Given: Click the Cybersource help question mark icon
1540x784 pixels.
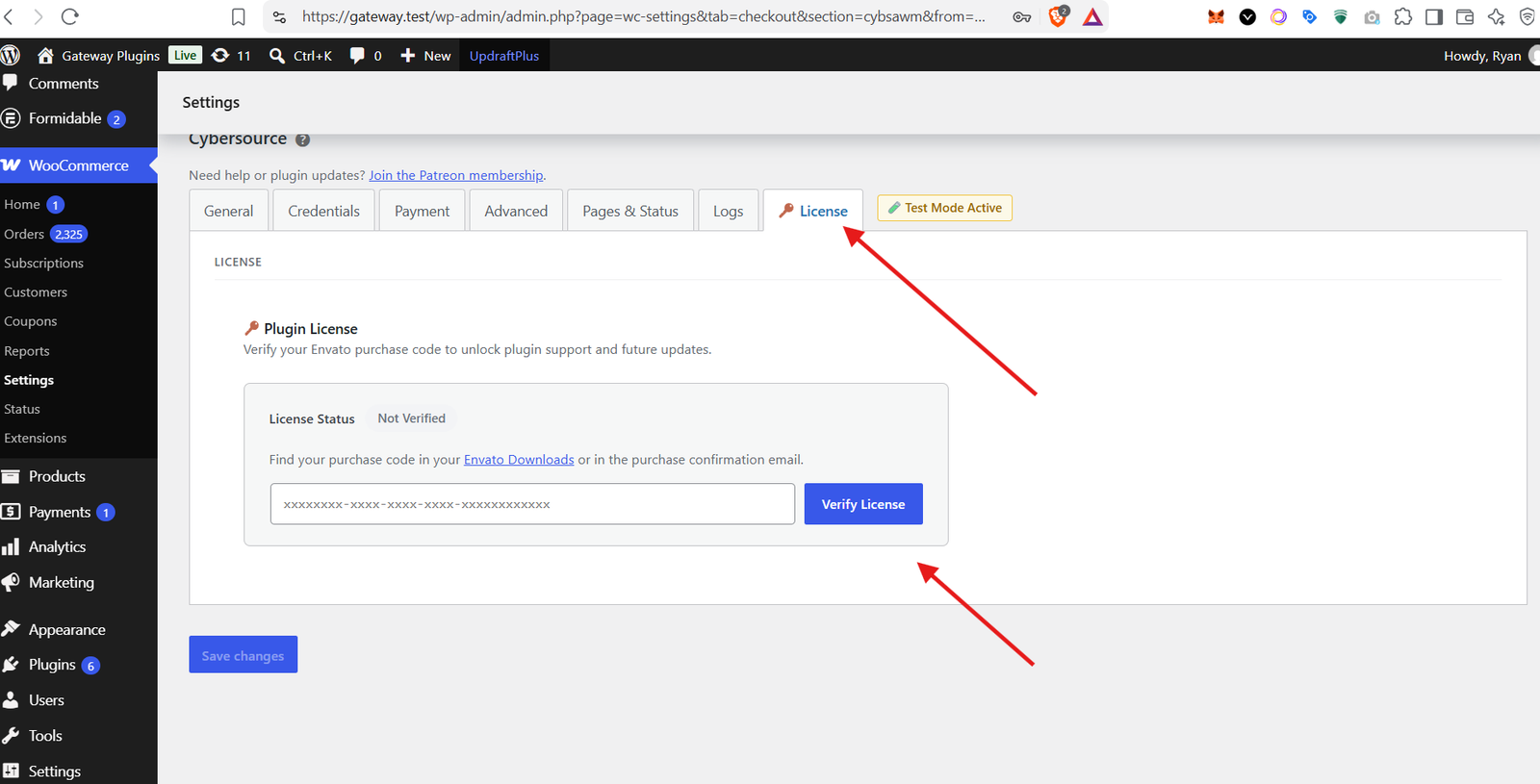Looking at the screenshot, I should point(302,139).
